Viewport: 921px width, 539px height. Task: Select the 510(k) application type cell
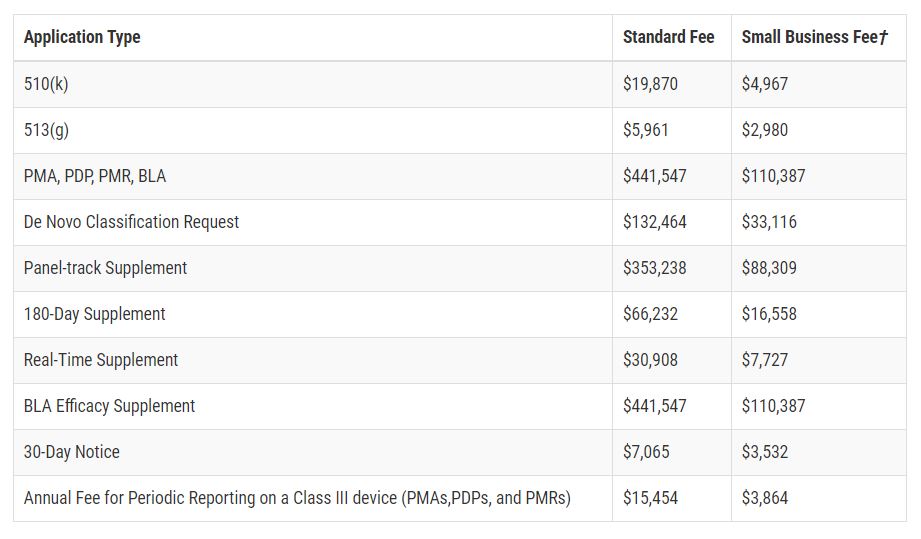click(46, 84)
